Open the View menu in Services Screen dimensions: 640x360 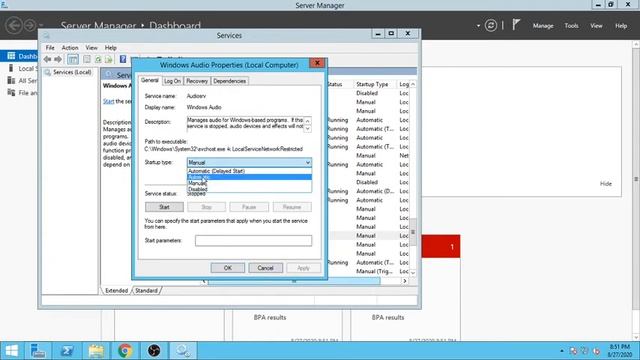pyautogui.click(x=91, y=48)
